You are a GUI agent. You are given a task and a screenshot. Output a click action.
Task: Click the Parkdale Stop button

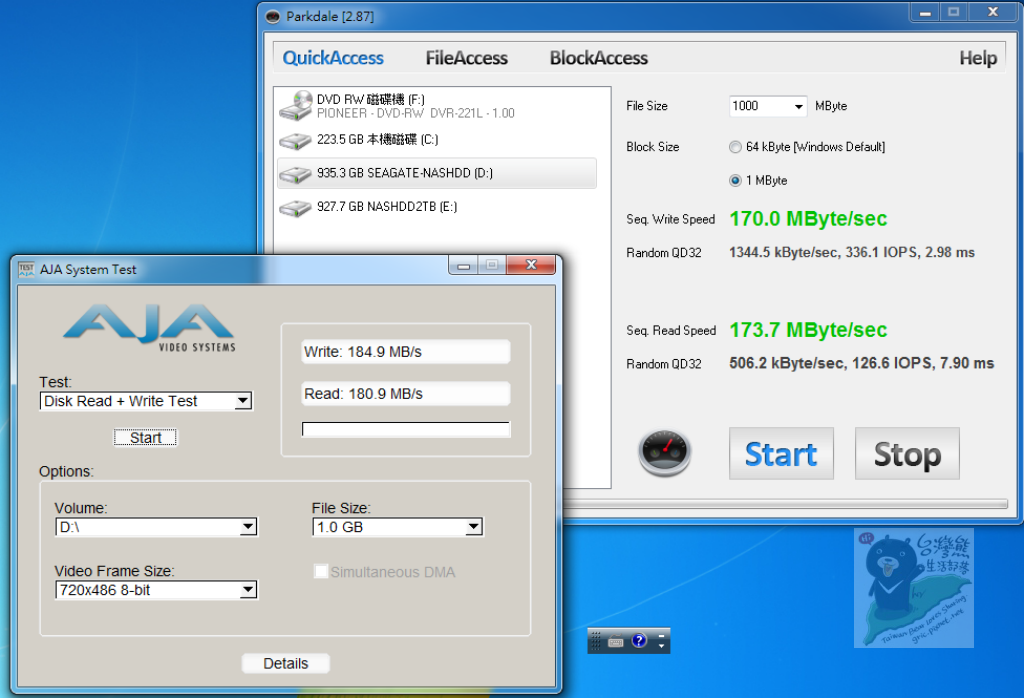907,454
